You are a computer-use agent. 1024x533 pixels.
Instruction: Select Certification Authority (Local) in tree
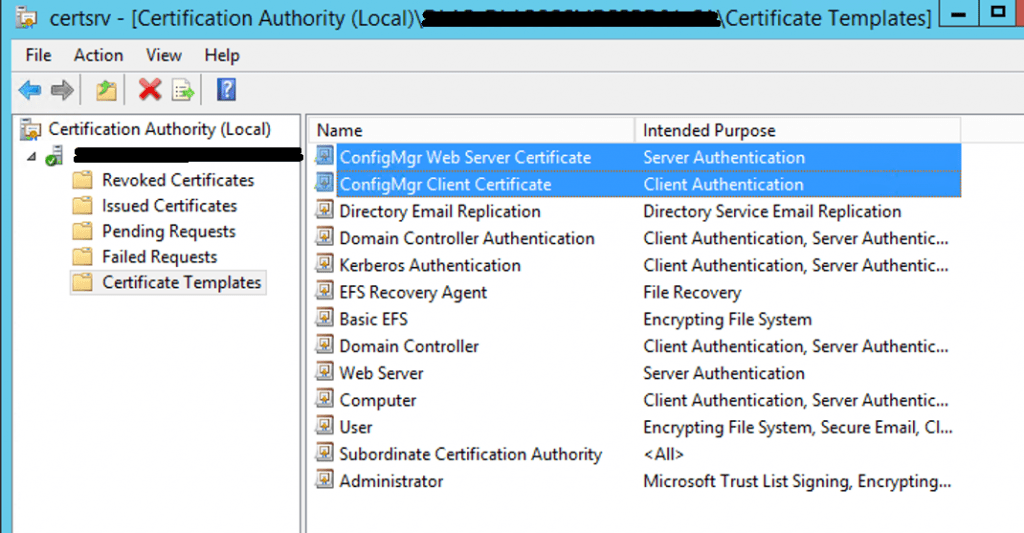tap(159, 129)
